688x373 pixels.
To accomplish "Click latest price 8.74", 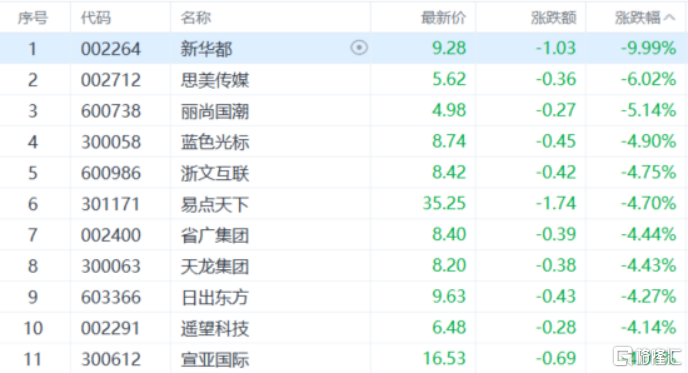I will [x=449, y=141].
